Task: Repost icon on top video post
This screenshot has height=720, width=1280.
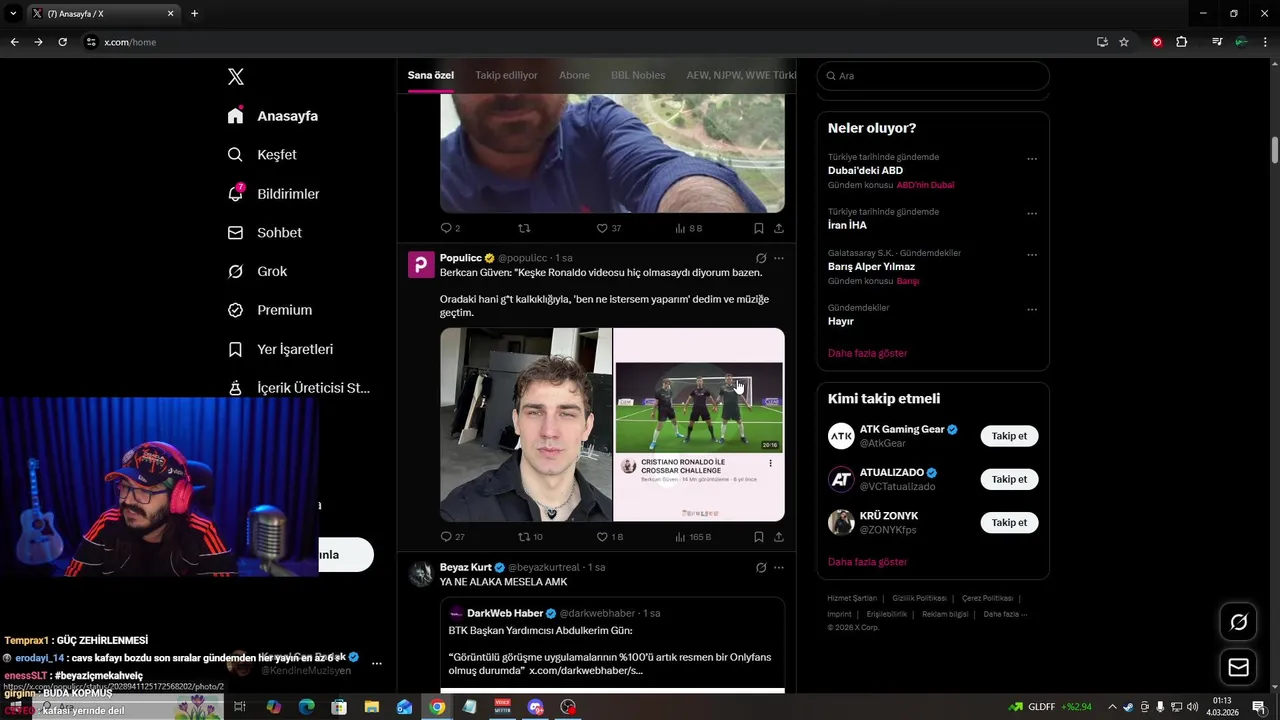Action: coord(523,228)
